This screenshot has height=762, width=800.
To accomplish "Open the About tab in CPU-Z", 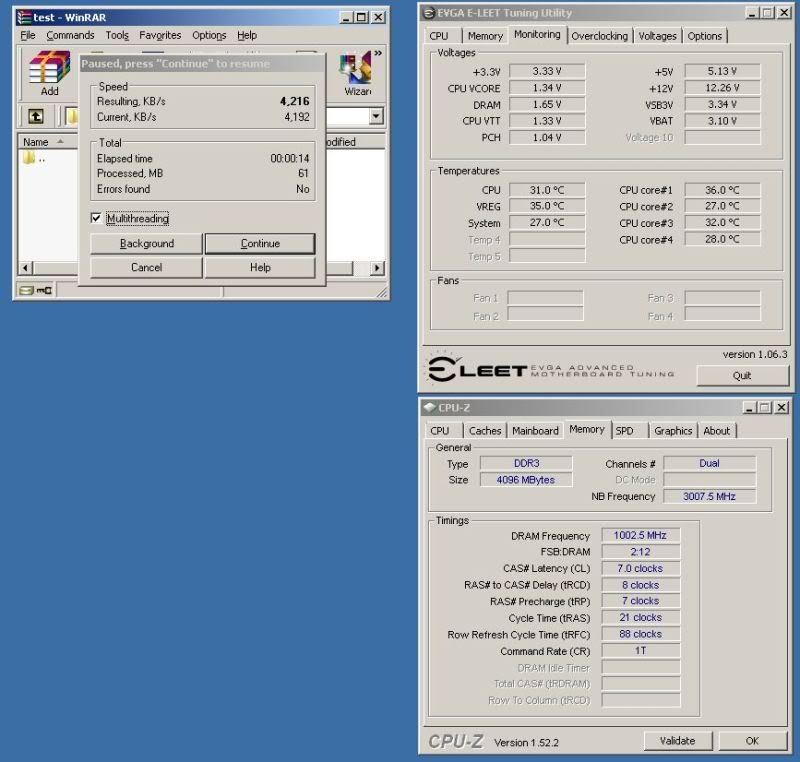I will tap(716, 431).
